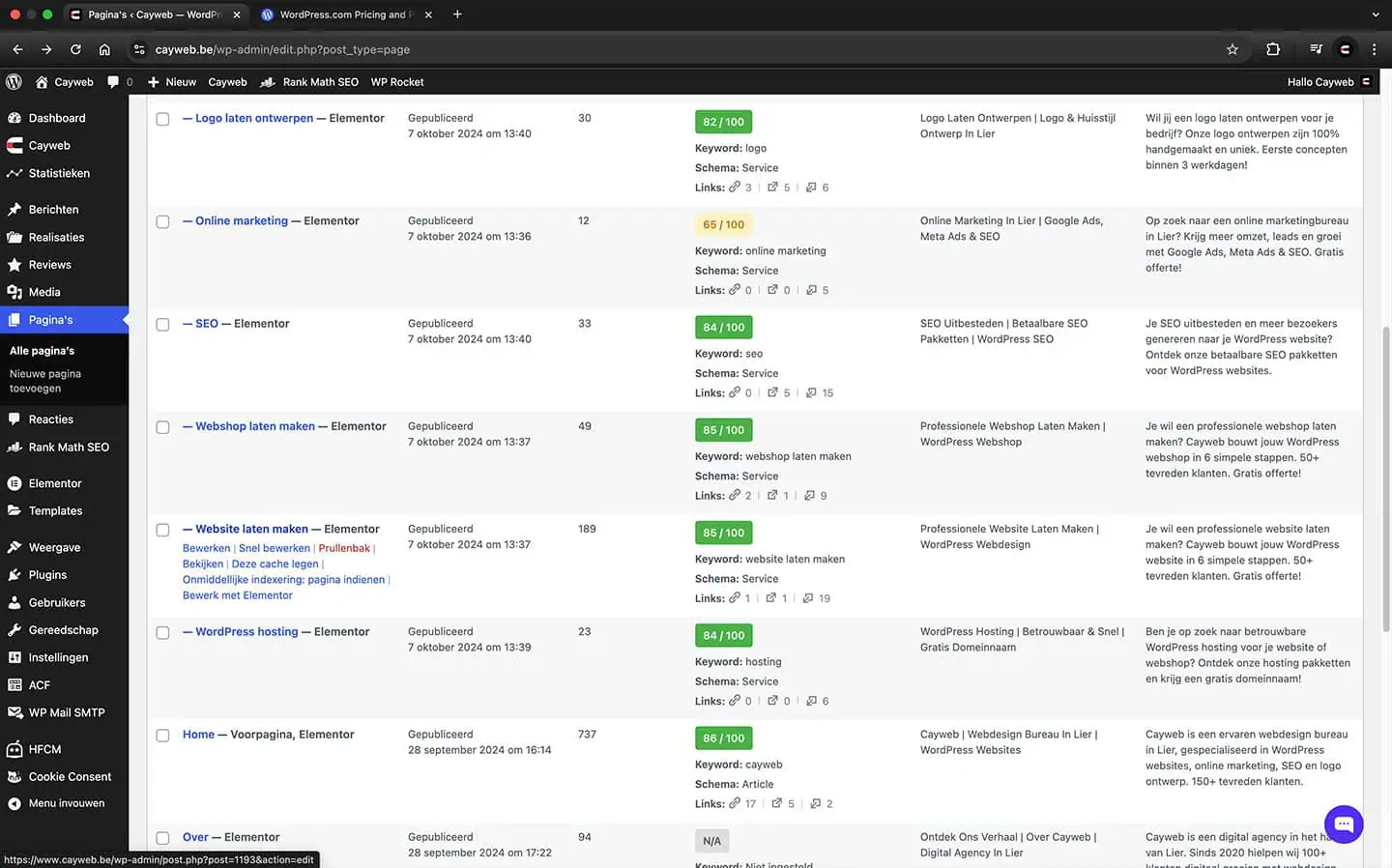Screen dimensions: 1392x868
Task: Tick the checkbox for the Over page
Action: (x=162, y=838)
